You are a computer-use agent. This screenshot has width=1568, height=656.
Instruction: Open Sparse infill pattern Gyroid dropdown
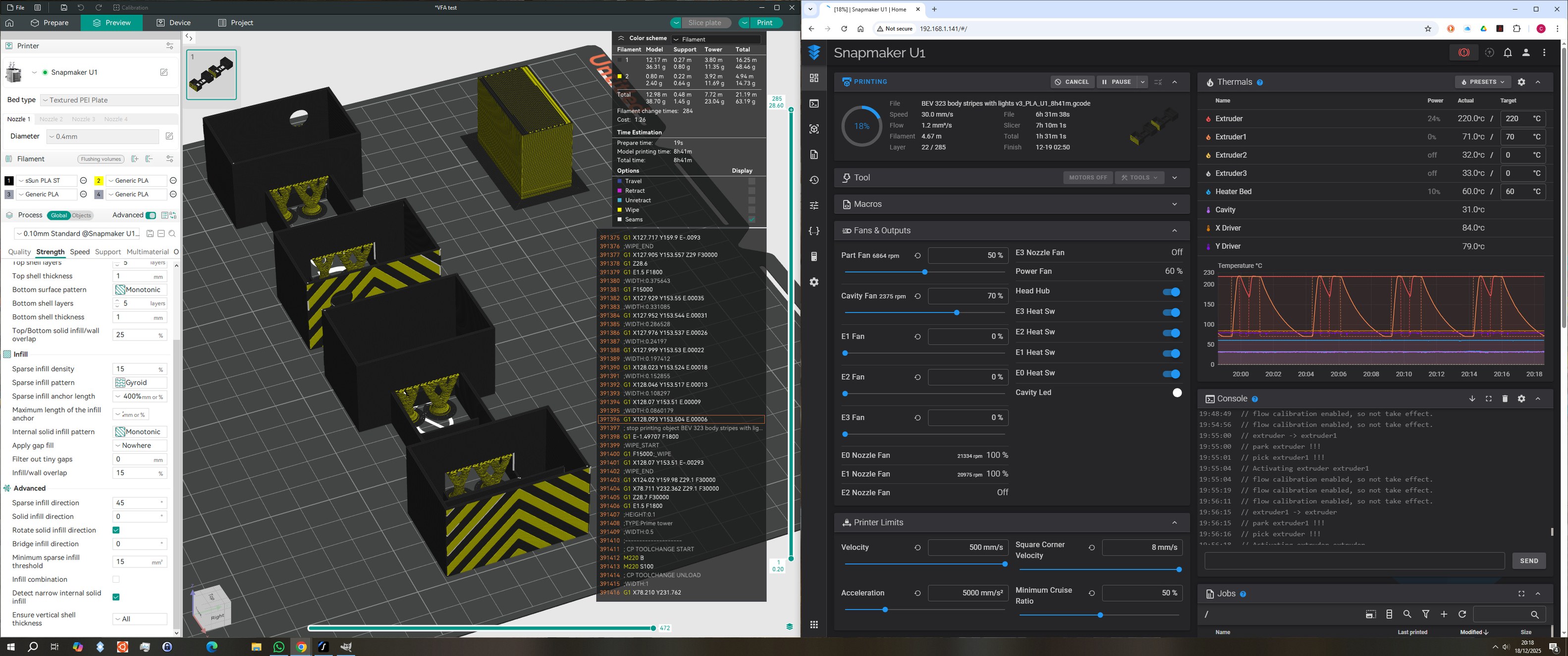[x=140, y=383]
